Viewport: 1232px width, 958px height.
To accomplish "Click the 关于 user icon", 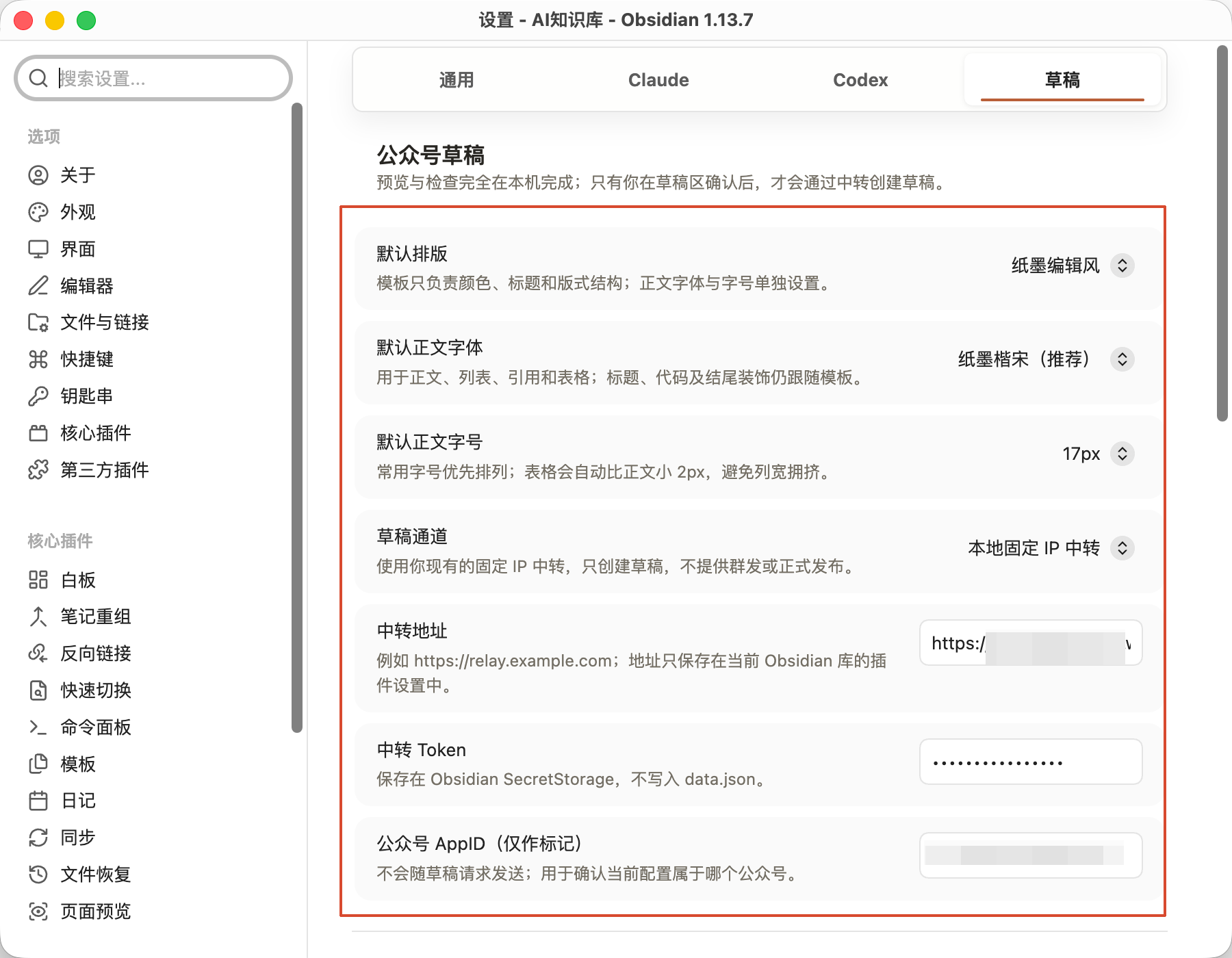I will (x=38, y=175).
